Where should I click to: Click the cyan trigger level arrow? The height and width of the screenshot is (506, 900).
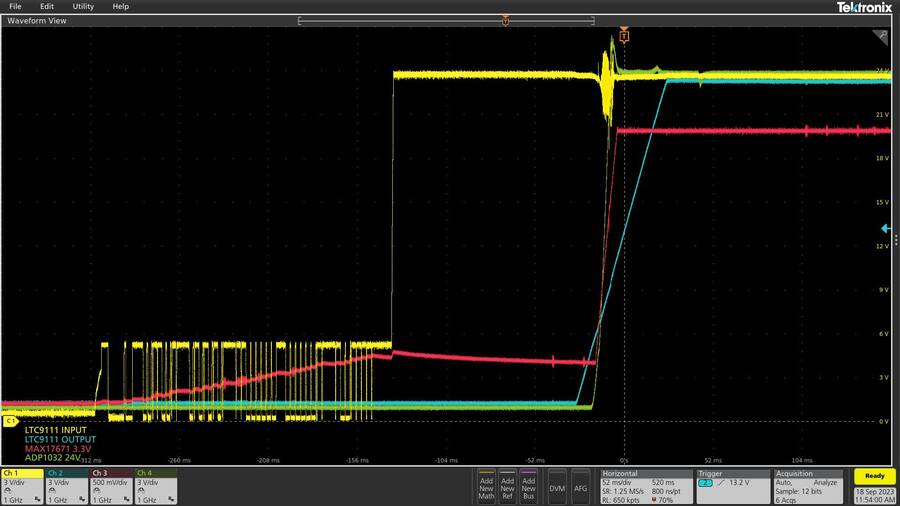(x=885, y=229)
